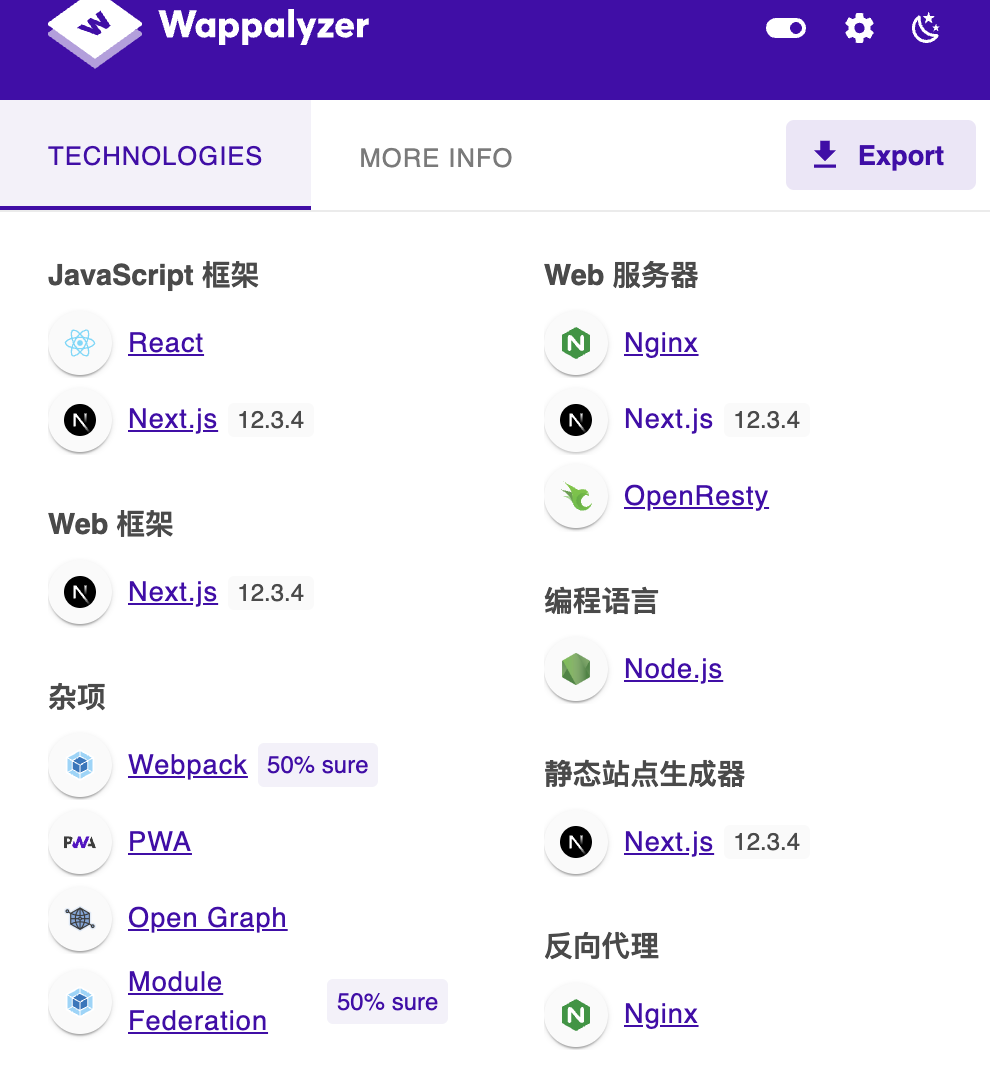The image size is (990, 1082).
Task: Open the React link
Action: 166,343
